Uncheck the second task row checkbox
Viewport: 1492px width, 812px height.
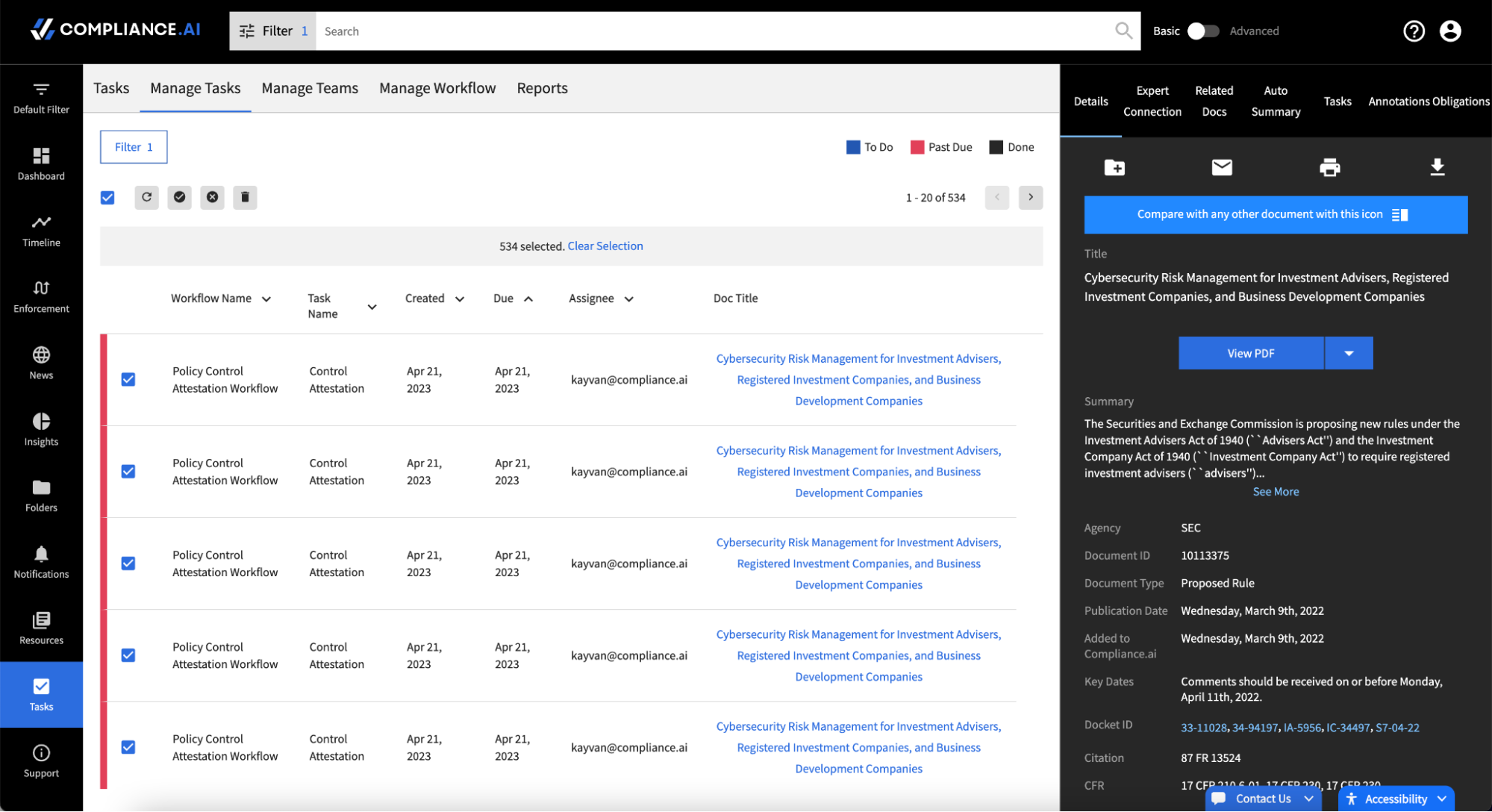coord(128,471)
